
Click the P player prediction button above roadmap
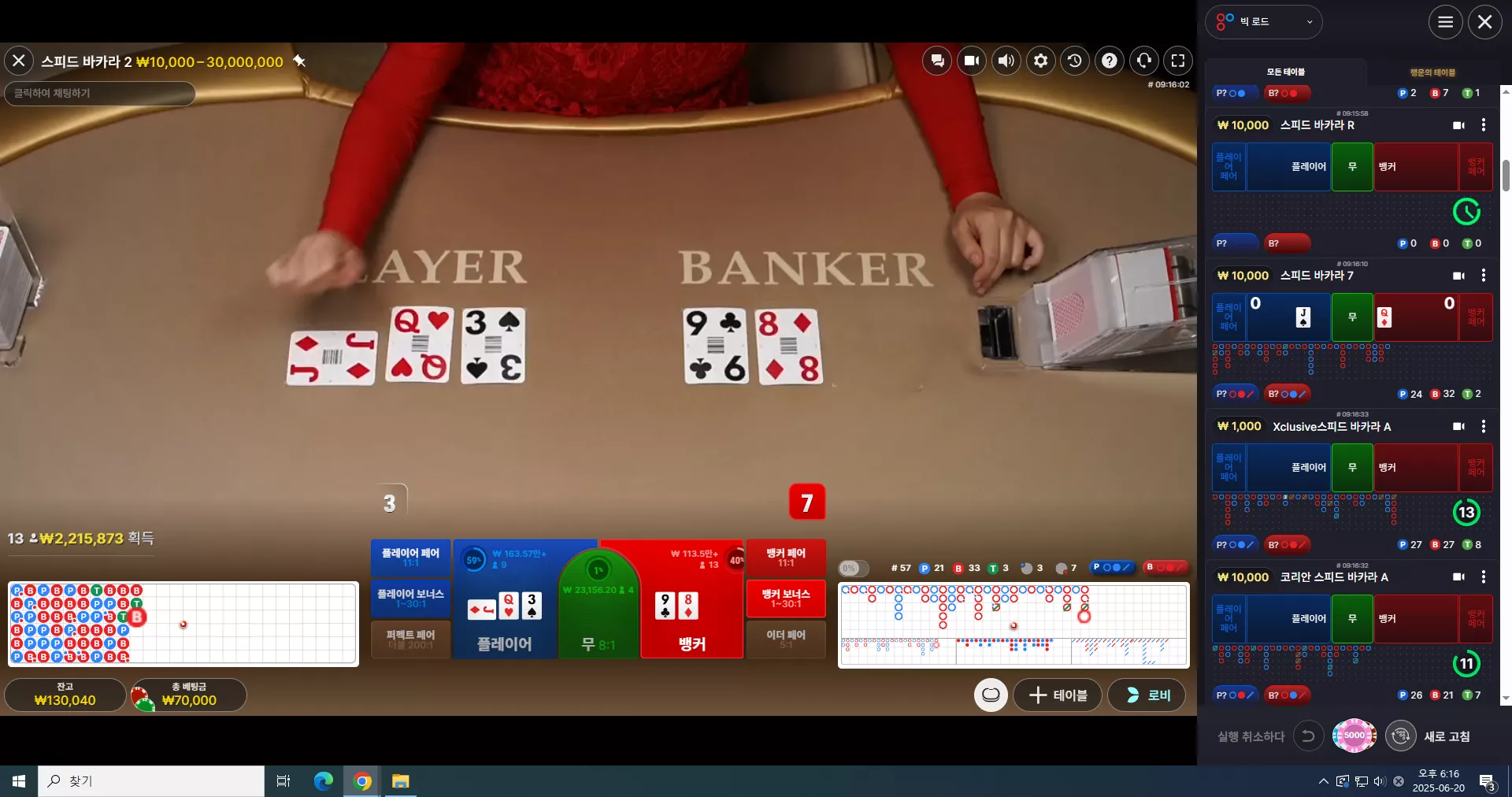1112,567
